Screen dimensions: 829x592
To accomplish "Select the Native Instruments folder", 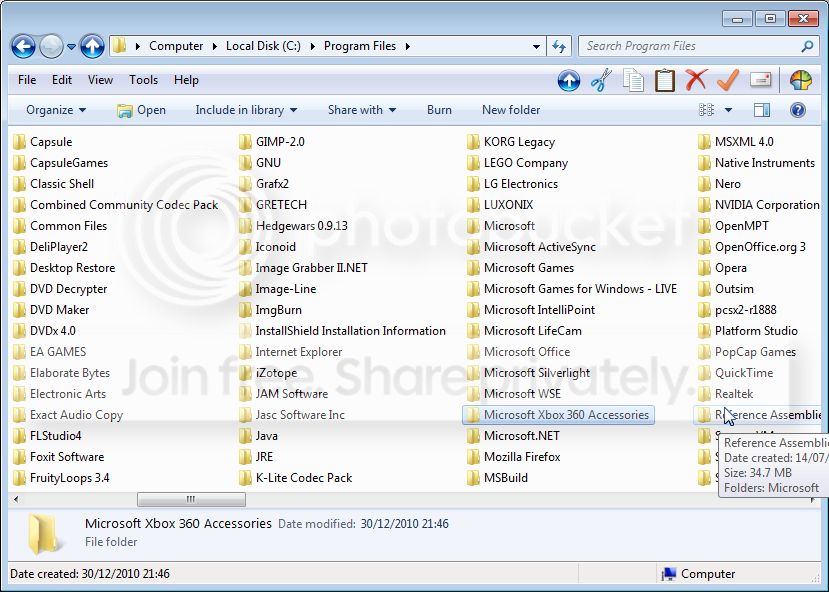I will (x=757, y=163).
